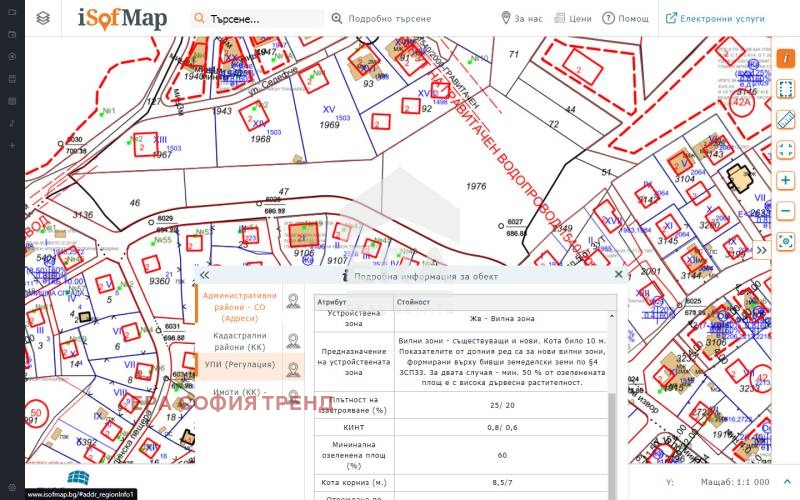Locate Кадастрални райони object on map
800x500 pixels.
(x=293, y=341)
